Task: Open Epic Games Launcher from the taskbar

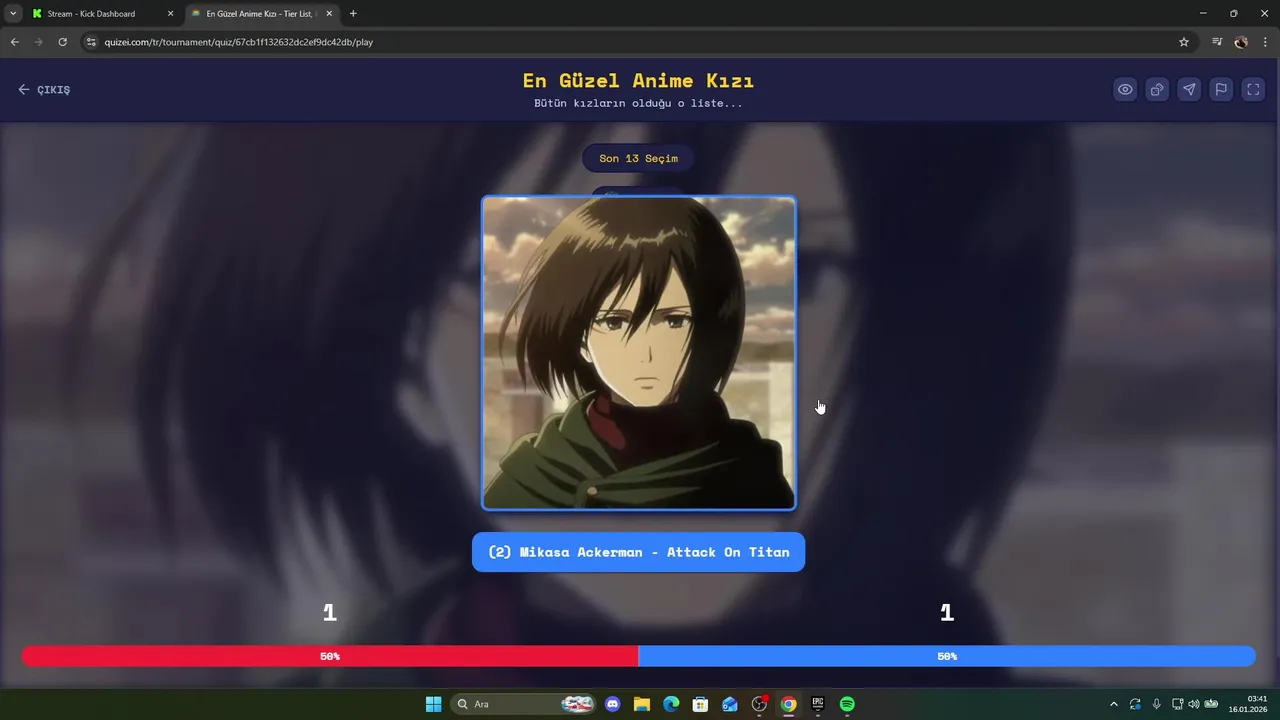Action: [x=818, y=704]
